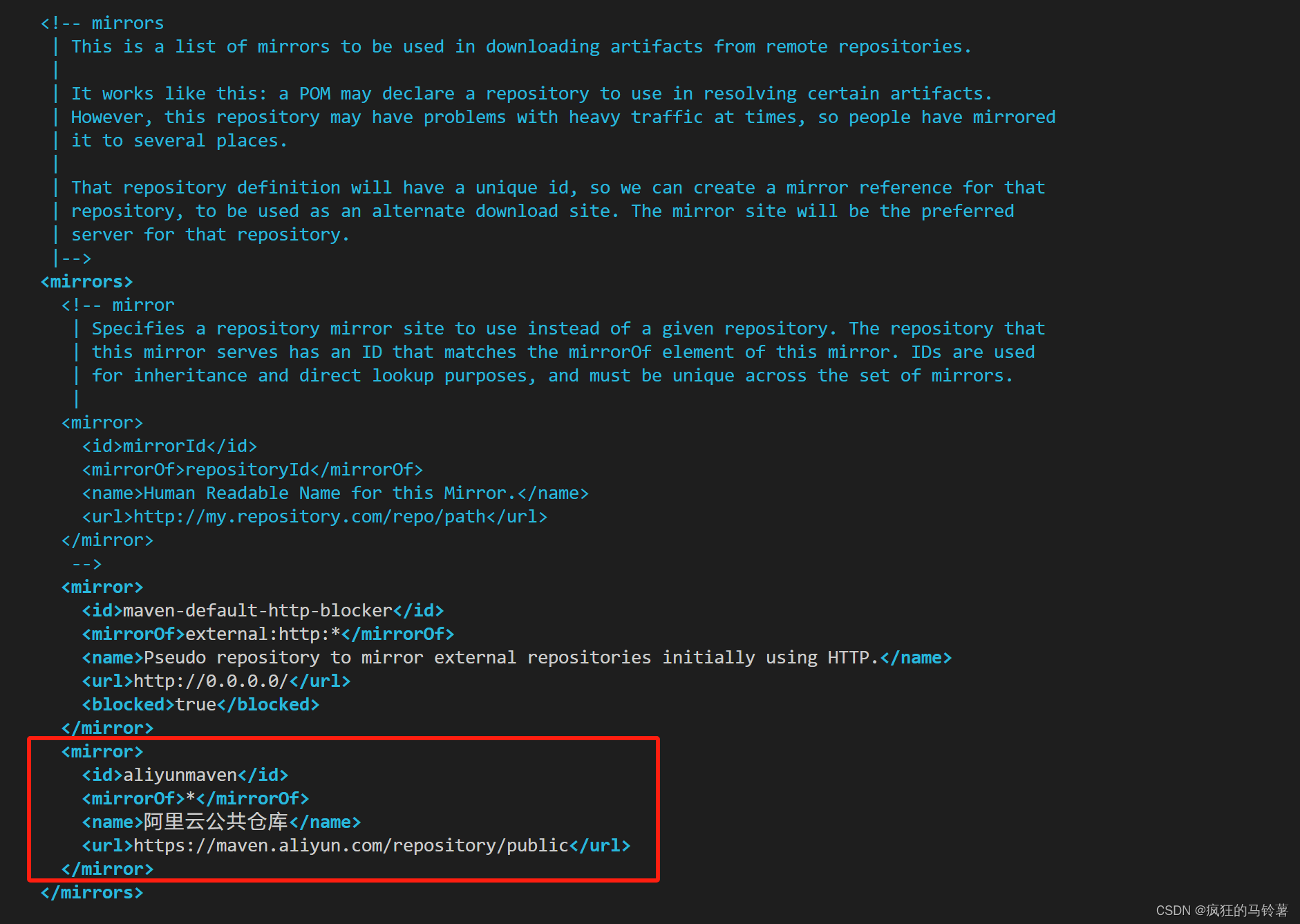
Task: Click the asterisk mirrorOf value in aliyun mirror
Action: coord(191,798)
